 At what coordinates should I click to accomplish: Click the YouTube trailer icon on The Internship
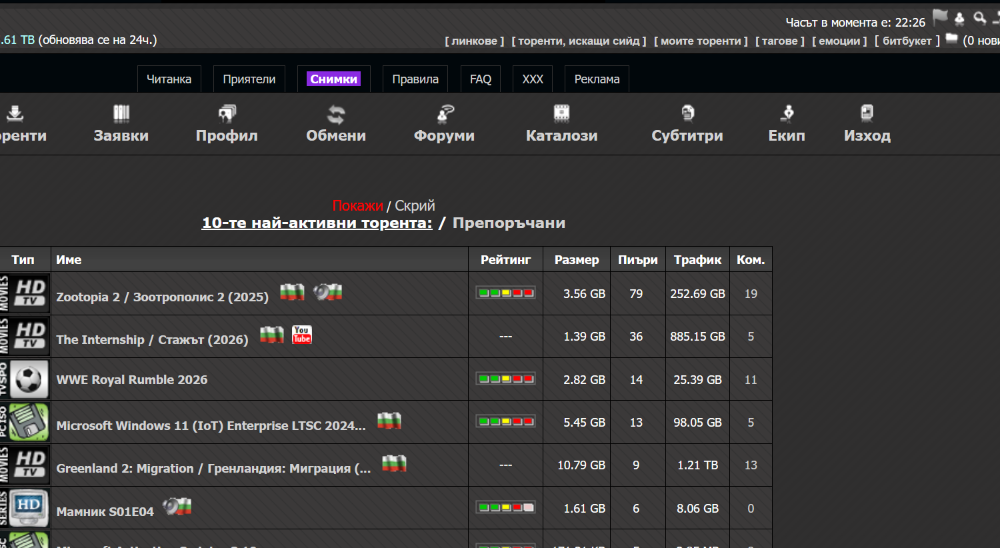302,334
